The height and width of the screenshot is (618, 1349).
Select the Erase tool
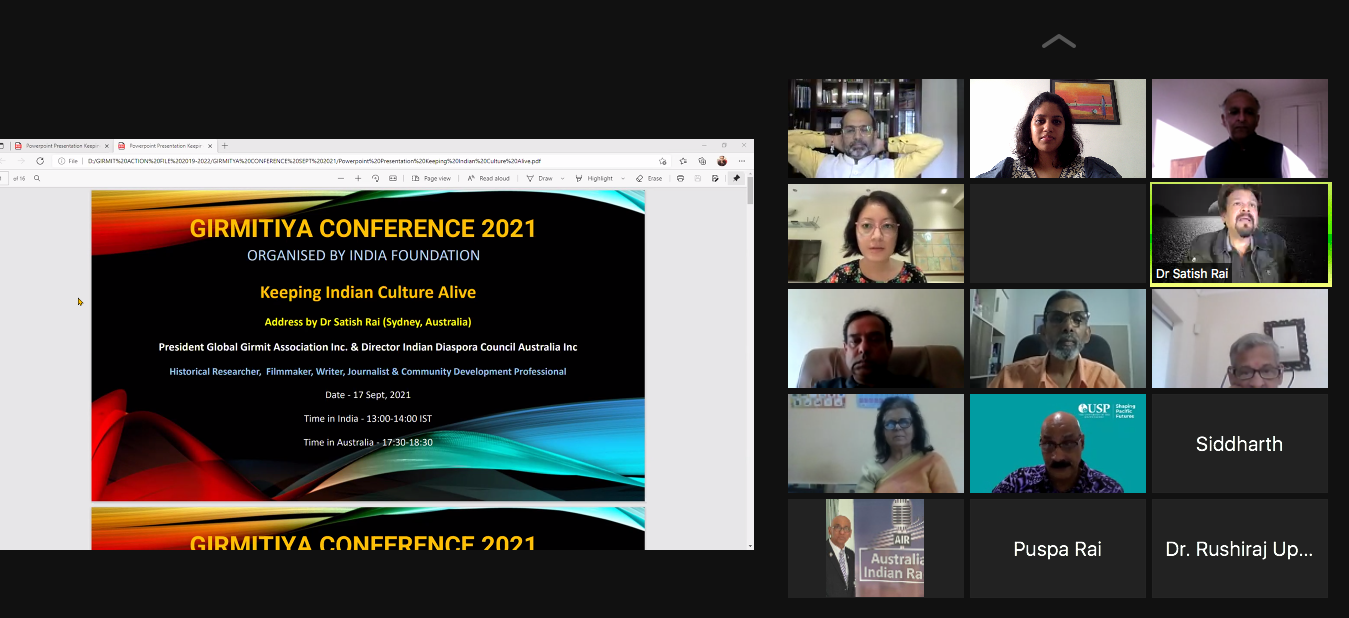649,178
